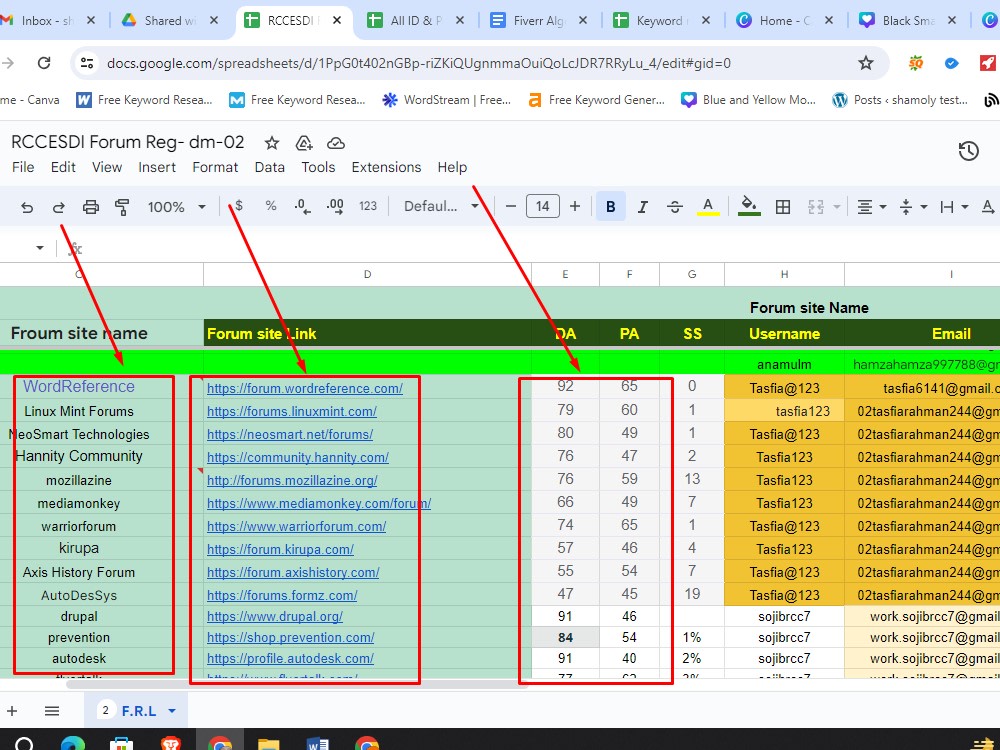Image resolution: width=1000 pixels, height=750 pixels.
Task: Open WordStream bookmark
Action: (446, 99)
